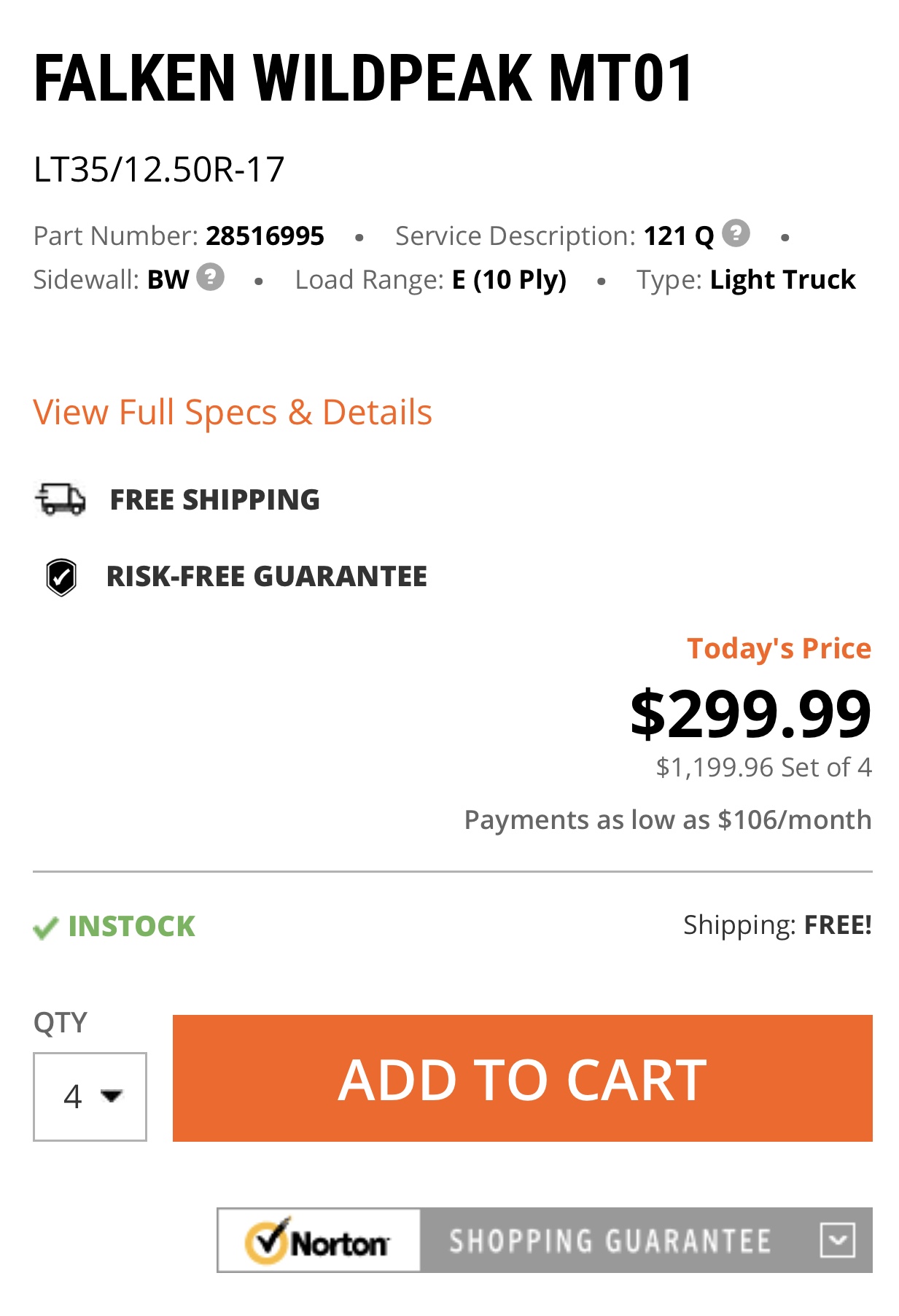Click the $1,199.96 Set of 4 text
The height and width of the screenshot is (1316, 899).
(763, 768)
